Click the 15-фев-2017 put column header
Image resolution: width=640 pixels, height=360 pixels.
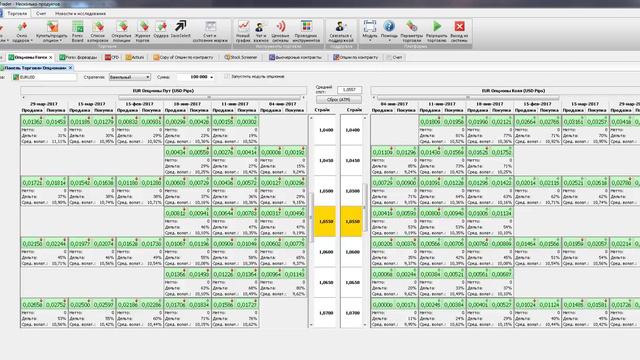(140, 104)
